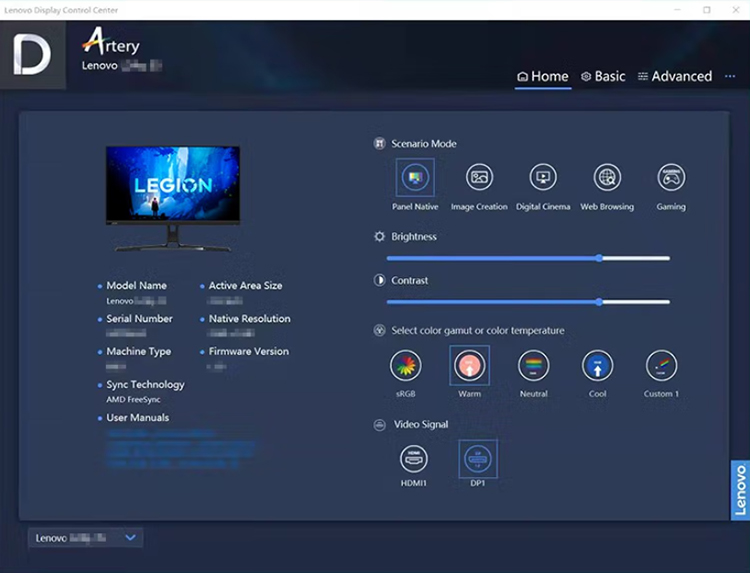The image size is (750, 573).
Task: Select the Image Creation scenario mode
Action: [479, 177]
